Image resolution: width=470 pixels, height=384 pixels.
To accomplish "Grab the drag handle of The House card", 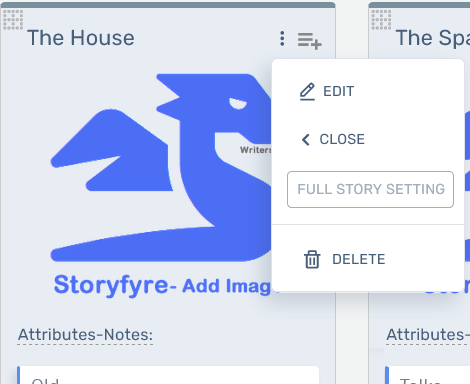I will [13, 19].
